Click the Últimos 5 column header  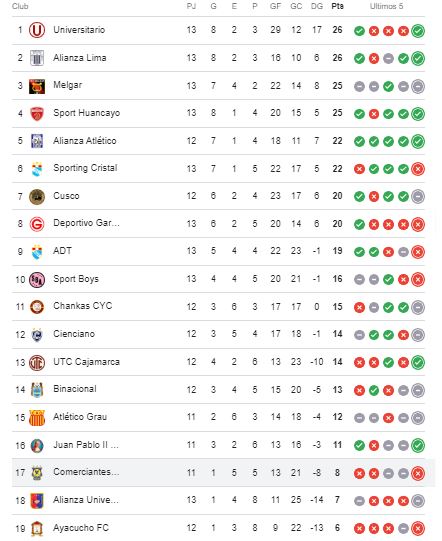point(386,6)
